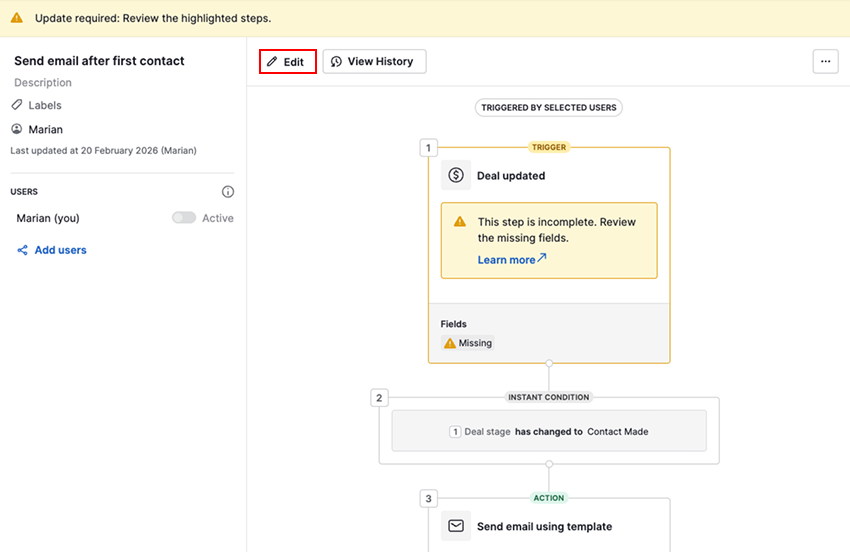This screenshot has width=850, height=553.
Task: Click the Edit pencil button
Action: pyautogui.click(x=287, y=62)
